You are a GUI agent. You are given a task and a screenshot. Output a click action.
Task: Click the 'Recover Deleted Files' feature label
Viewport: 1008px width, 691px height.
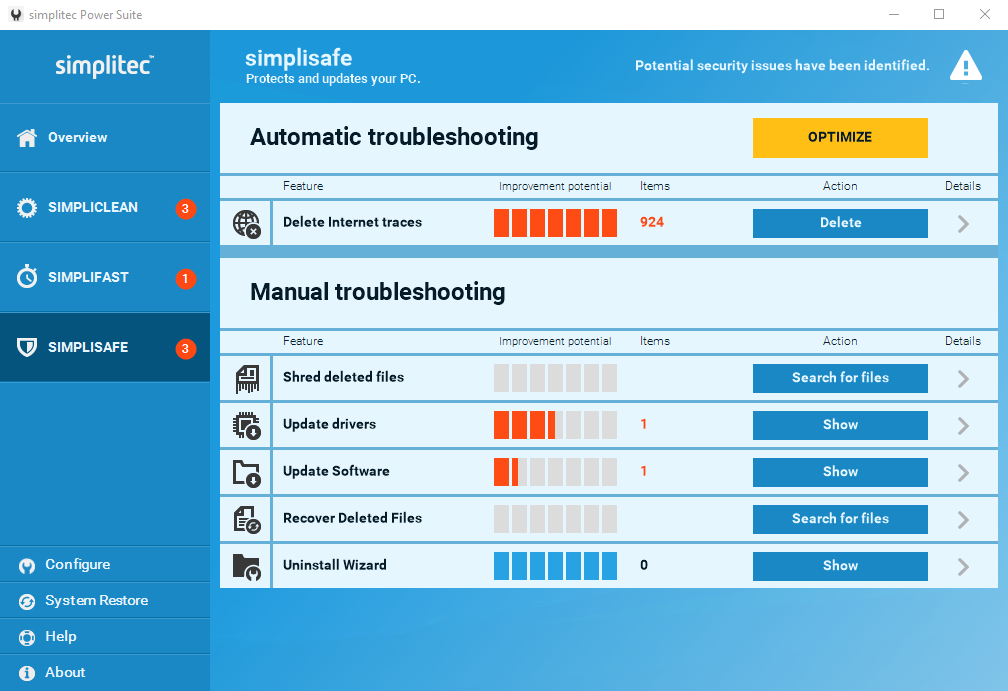[352, 518]
